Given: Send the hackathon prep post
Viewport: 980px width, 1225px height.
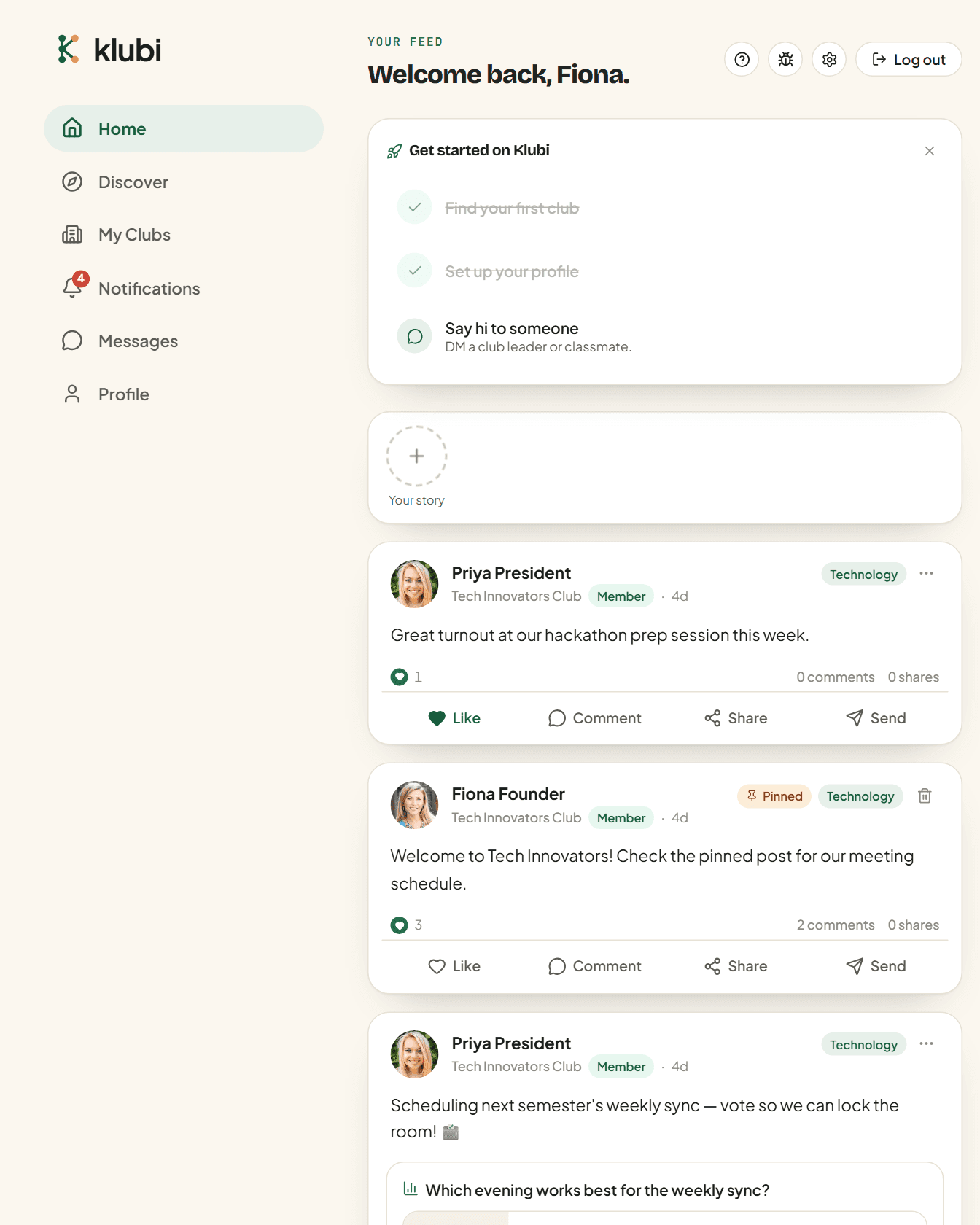Looking at the screenshot, I should tap(876, 718).
